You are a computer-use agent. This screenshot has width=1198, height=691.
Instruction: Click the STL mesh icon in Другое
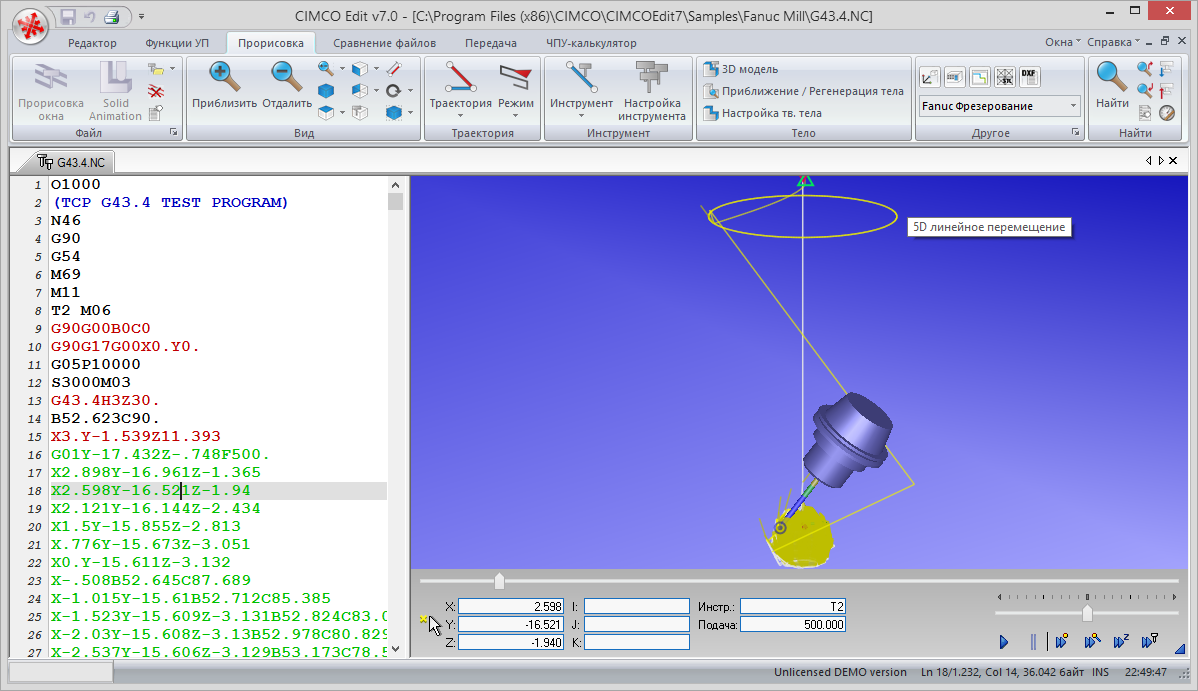[1005, 77]
